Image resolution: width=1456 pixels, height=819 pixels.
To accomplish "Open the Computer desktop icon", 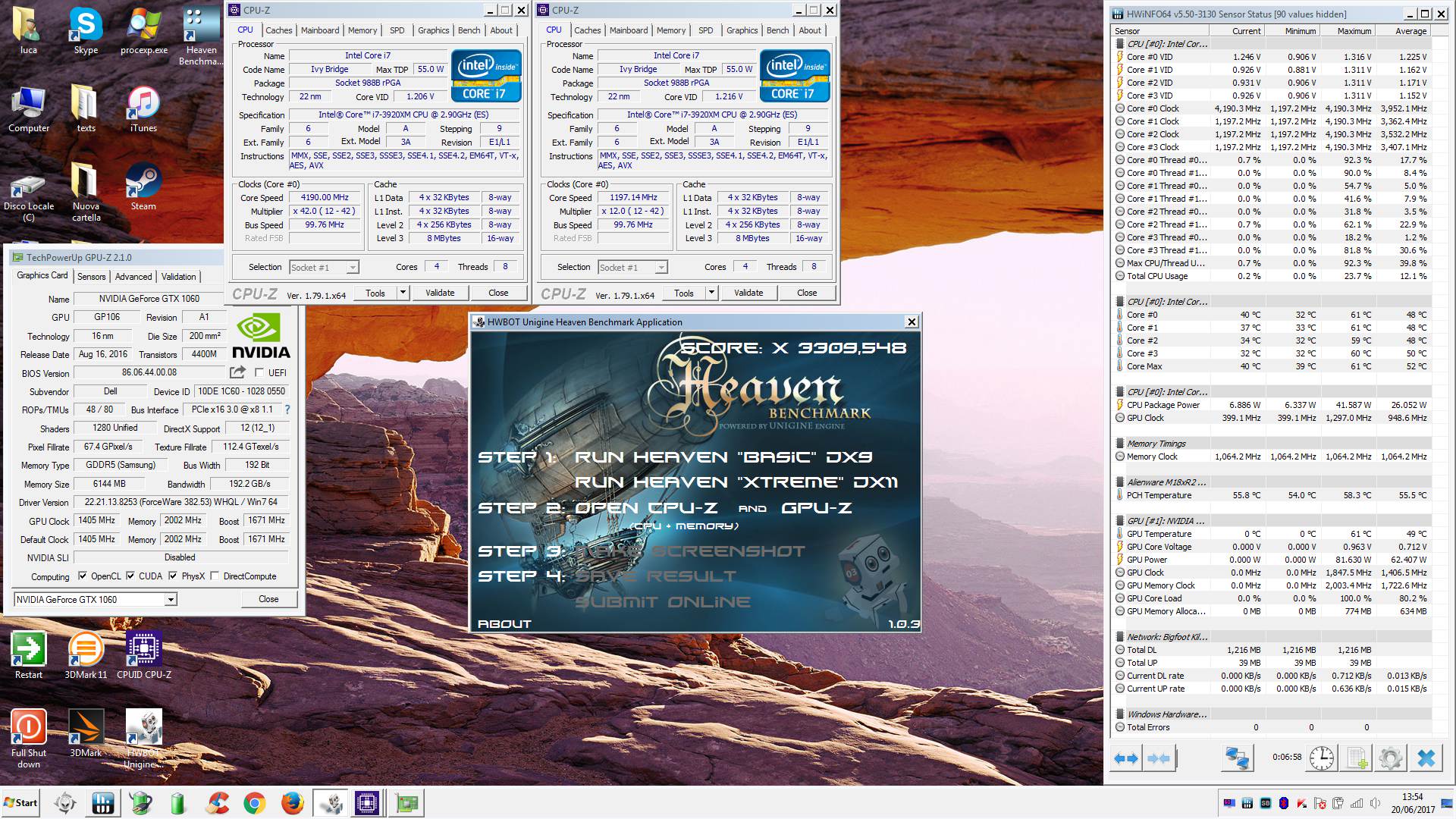I will [29, 110].
